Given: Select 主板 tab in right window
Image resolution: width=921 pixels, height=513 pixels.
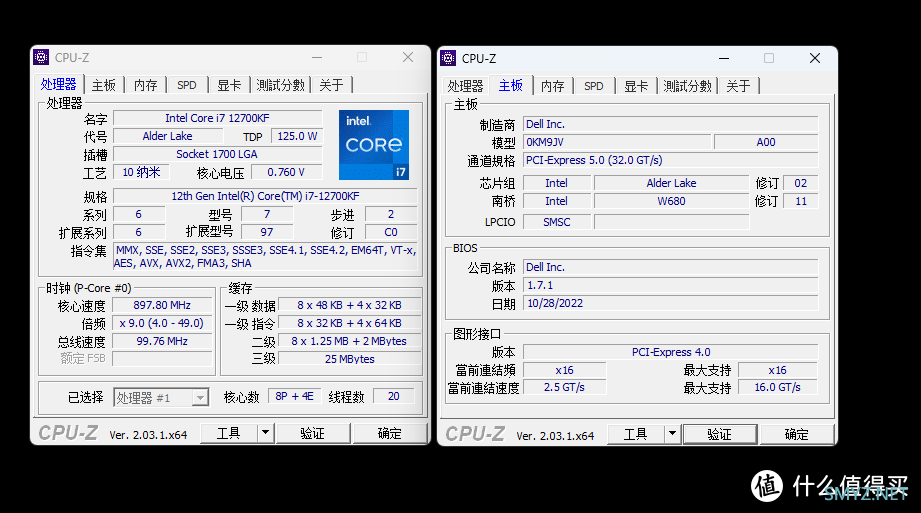Looking at the screenshot, I should click(510, 85).
